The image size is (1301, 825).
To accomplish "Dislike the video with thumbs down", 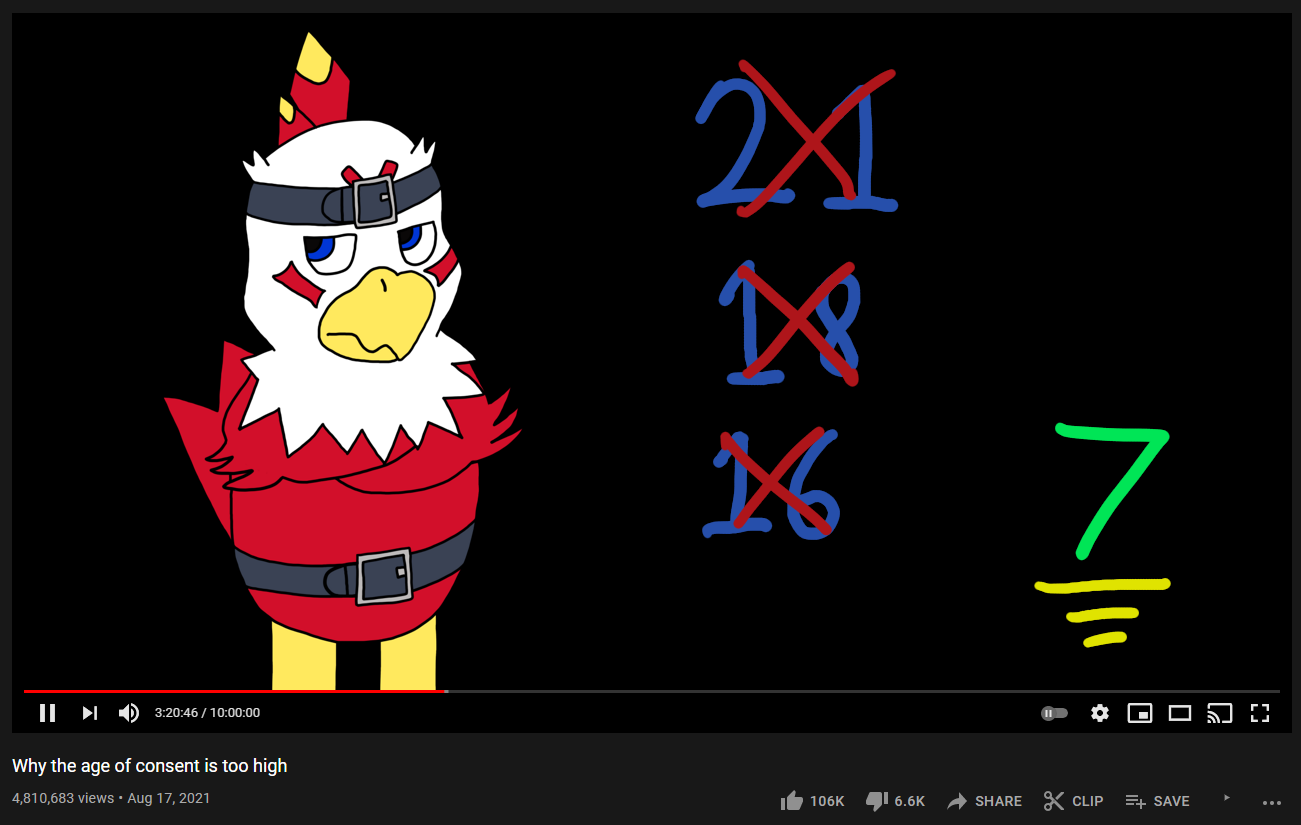I will coord(894,801).
